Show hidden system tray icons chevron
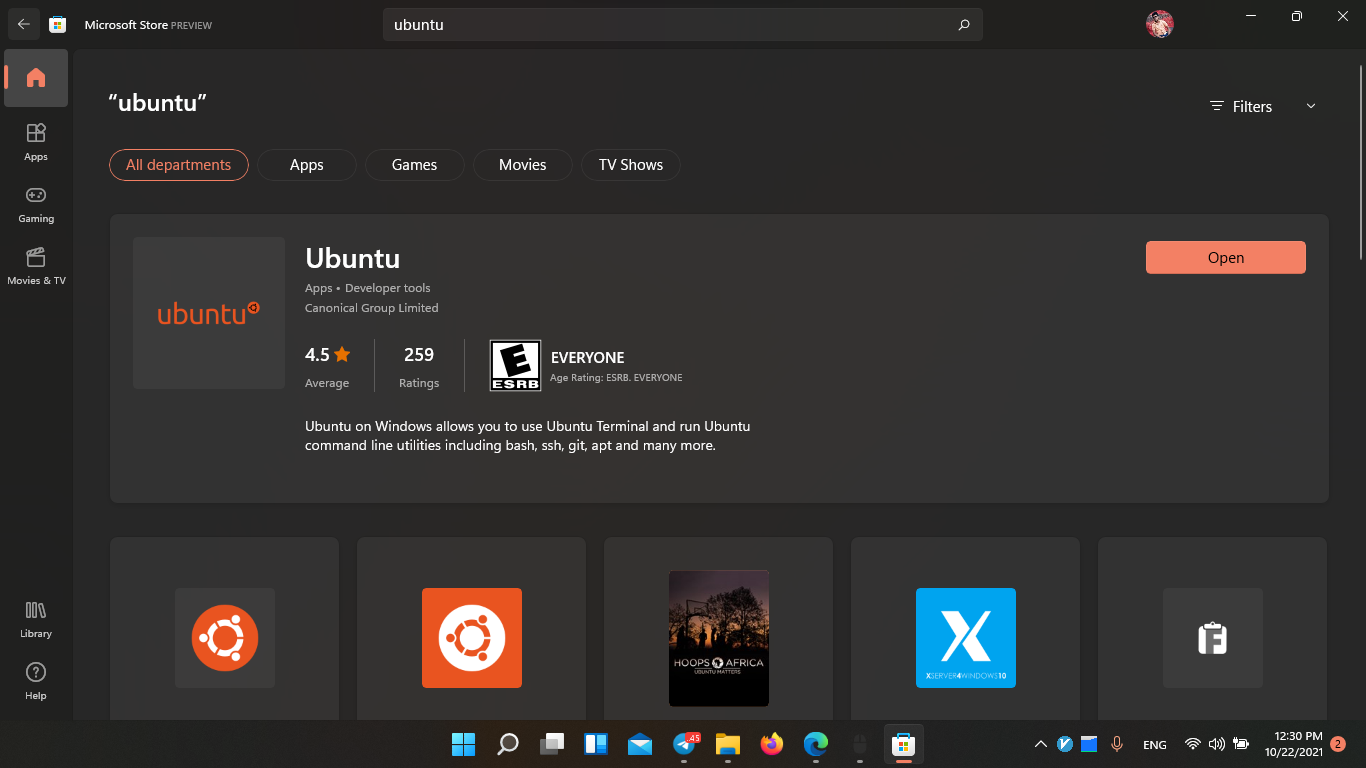 1040,744
